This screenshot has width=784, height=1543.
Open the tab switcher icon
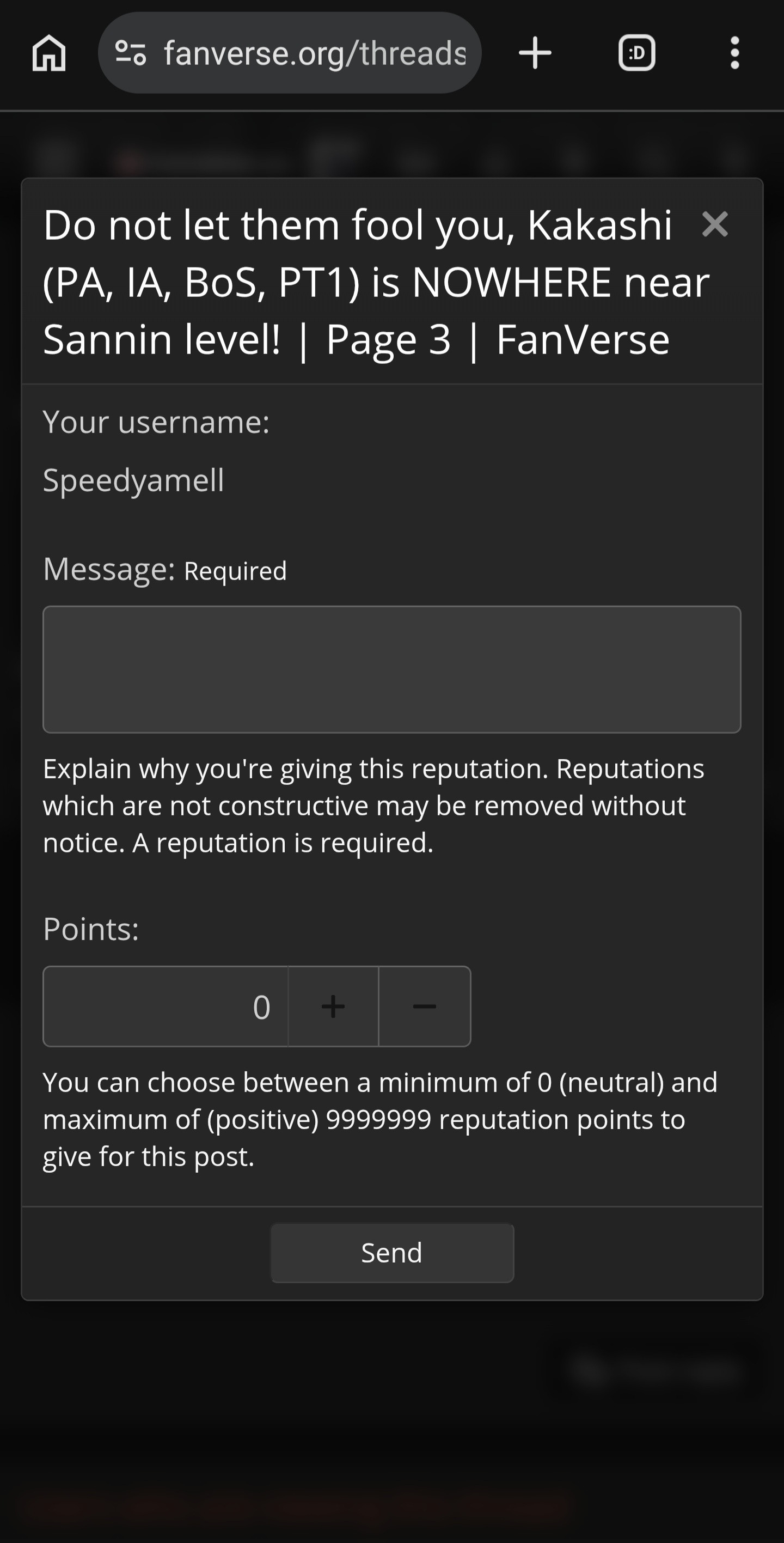click(x=636, y=53)
